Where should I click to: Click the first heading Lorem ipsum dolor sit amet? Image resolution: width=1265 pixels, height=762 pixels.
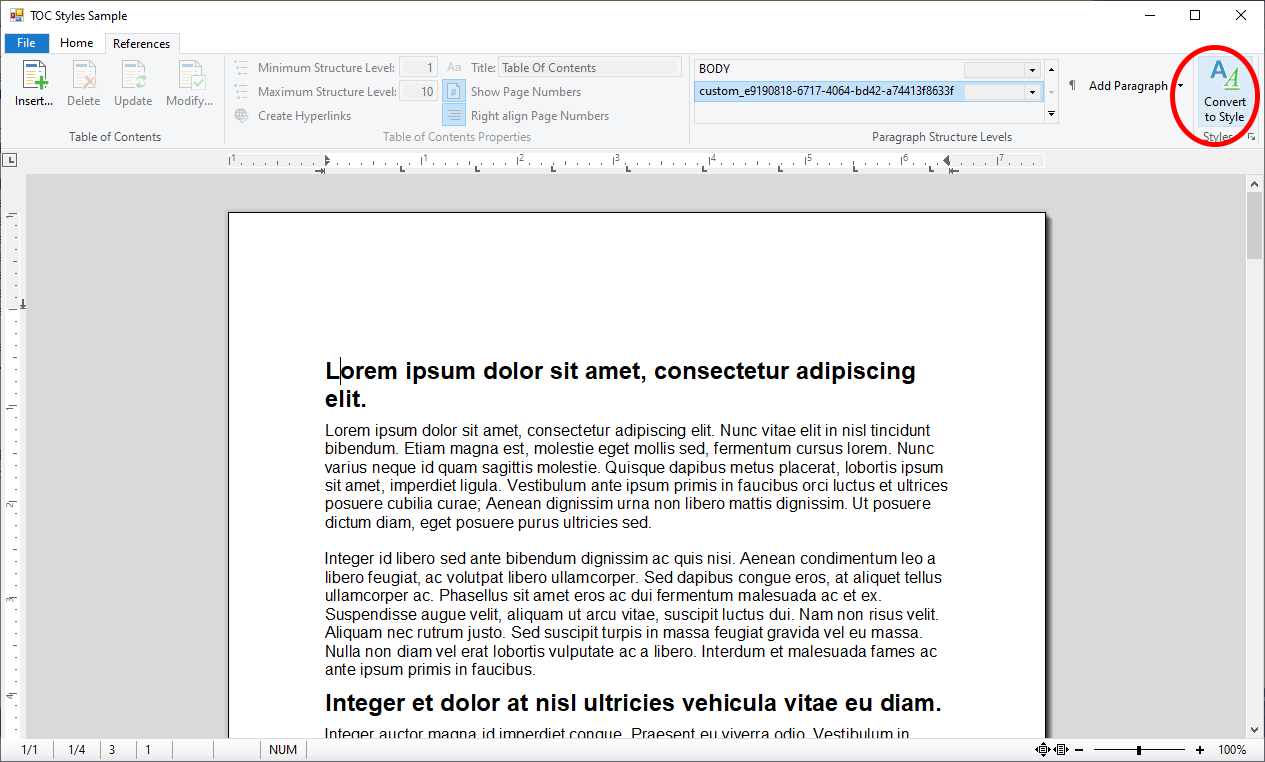coord(620,385)
